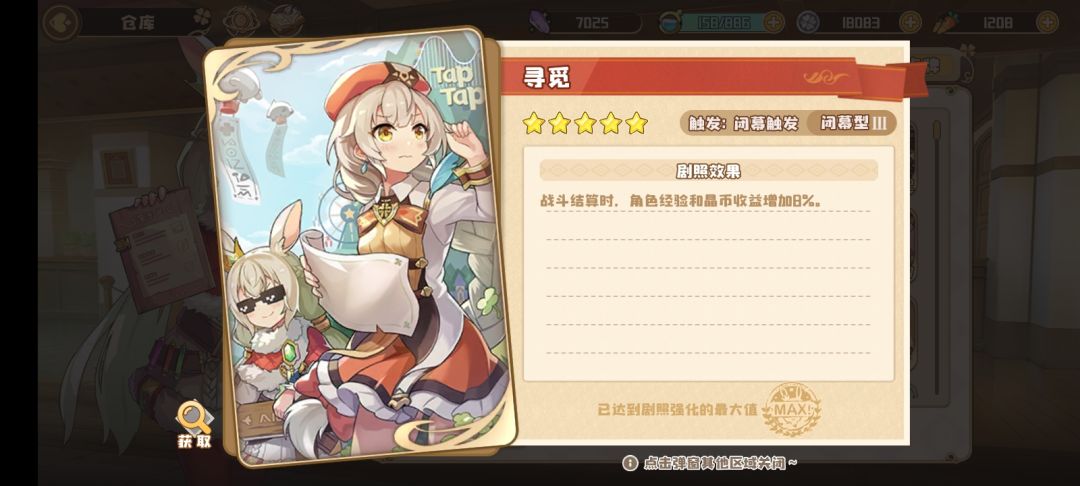Click the magnifier 获取 icon
Viewport: 1080px width, 486px height.
[194, 425]
